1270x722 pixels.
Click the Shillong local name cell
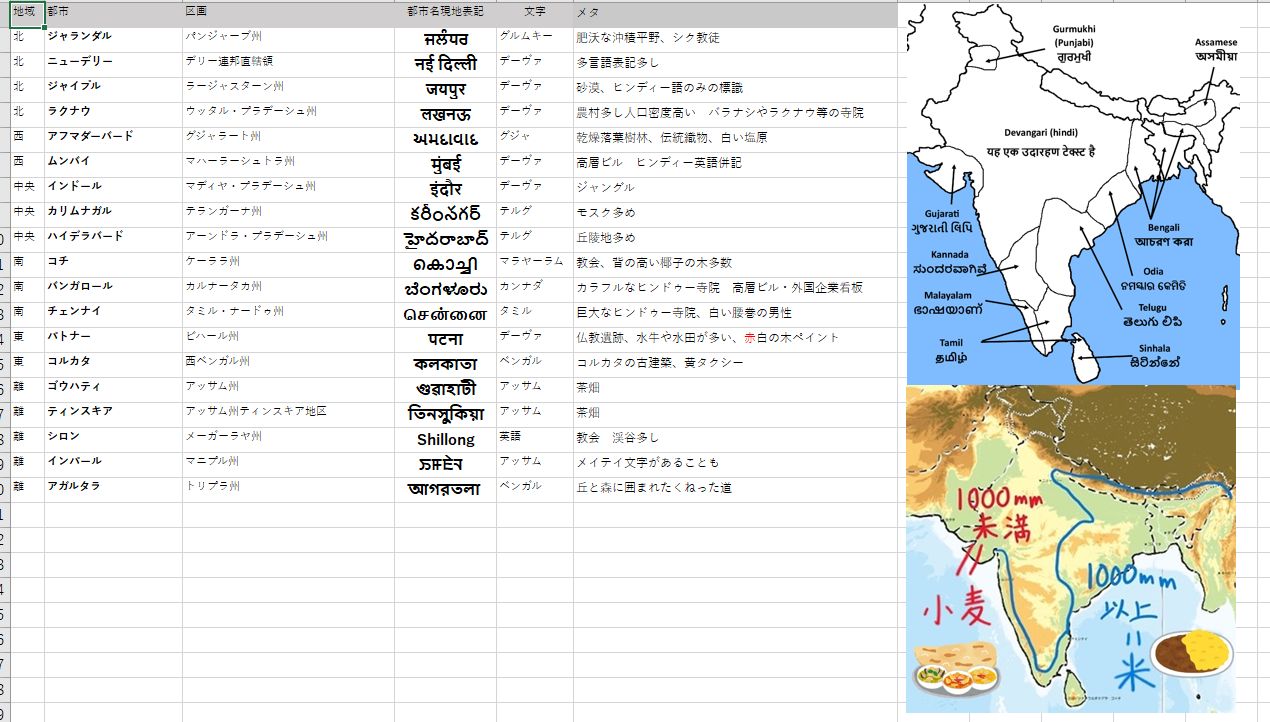445,439
